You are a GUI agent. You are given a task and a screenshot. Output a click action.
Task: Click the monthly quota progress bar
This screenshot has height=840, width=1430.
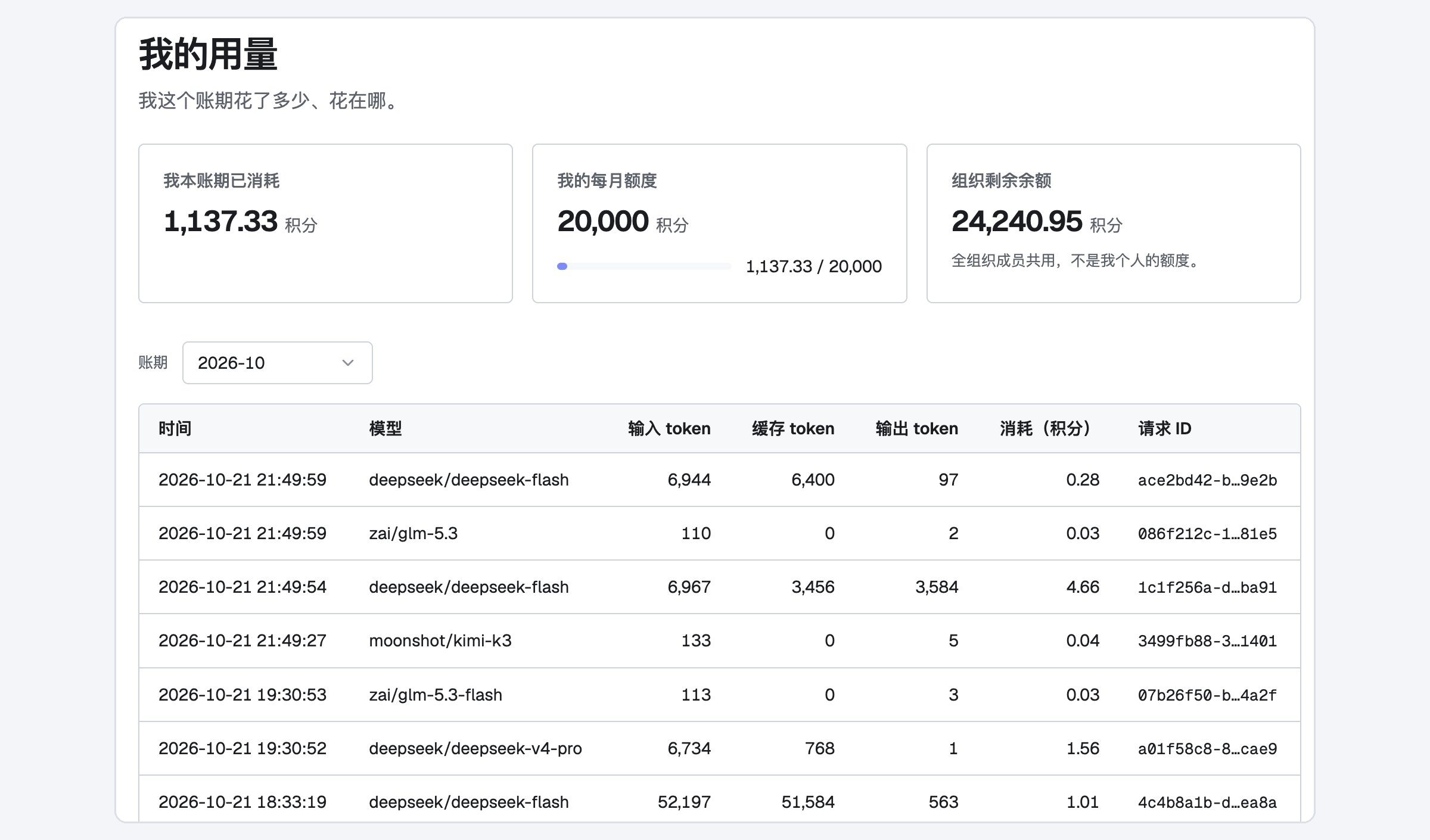click(644, 266)
